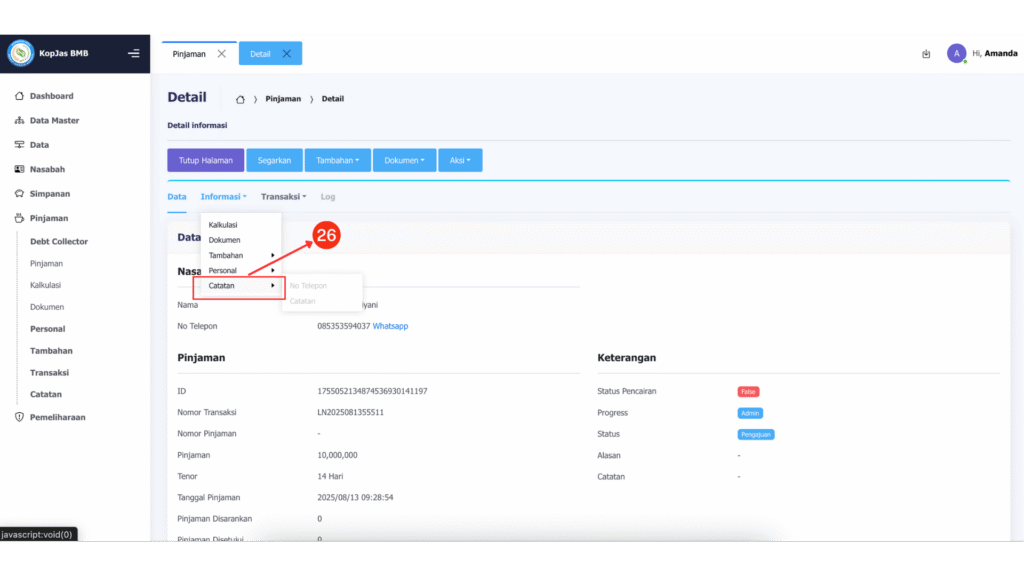Click the Whatsapp link next to phone number

click(390, 326)
